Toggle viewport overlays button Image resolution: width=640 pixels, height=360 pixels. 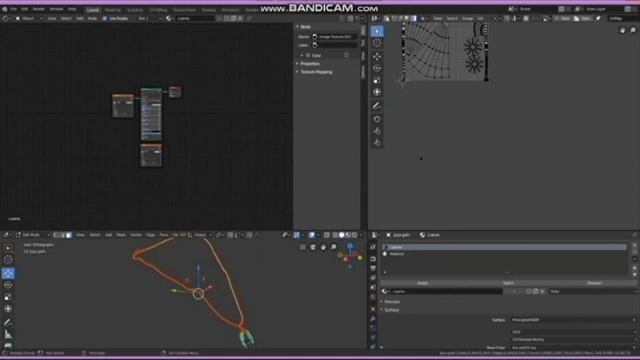point(312,235)
